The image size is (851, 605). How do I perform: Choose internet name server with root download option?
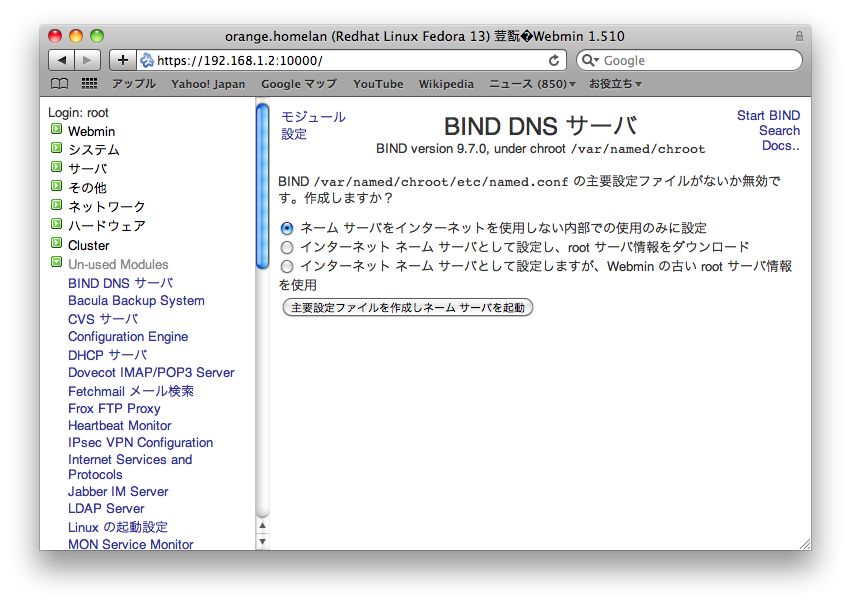(287, 247)
